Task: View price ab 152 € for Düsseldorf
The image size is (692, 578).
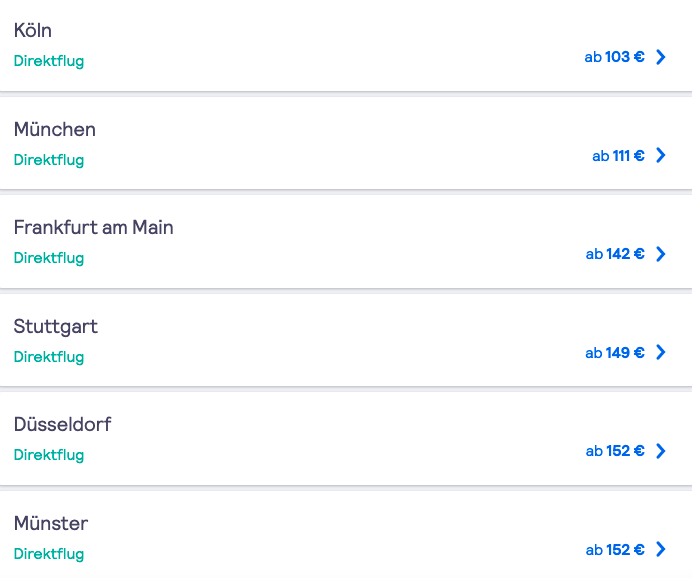Action: (615, 451)
